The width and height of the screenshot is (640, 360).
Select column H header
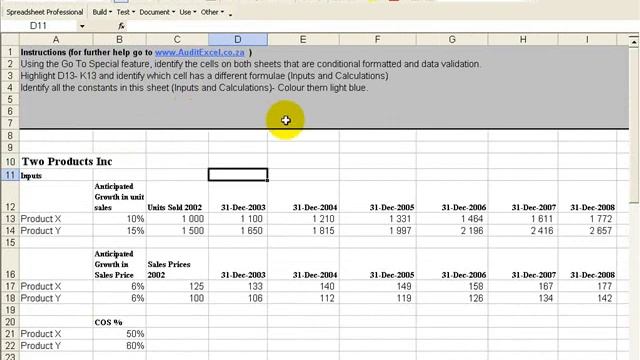(x=523, y=40)
